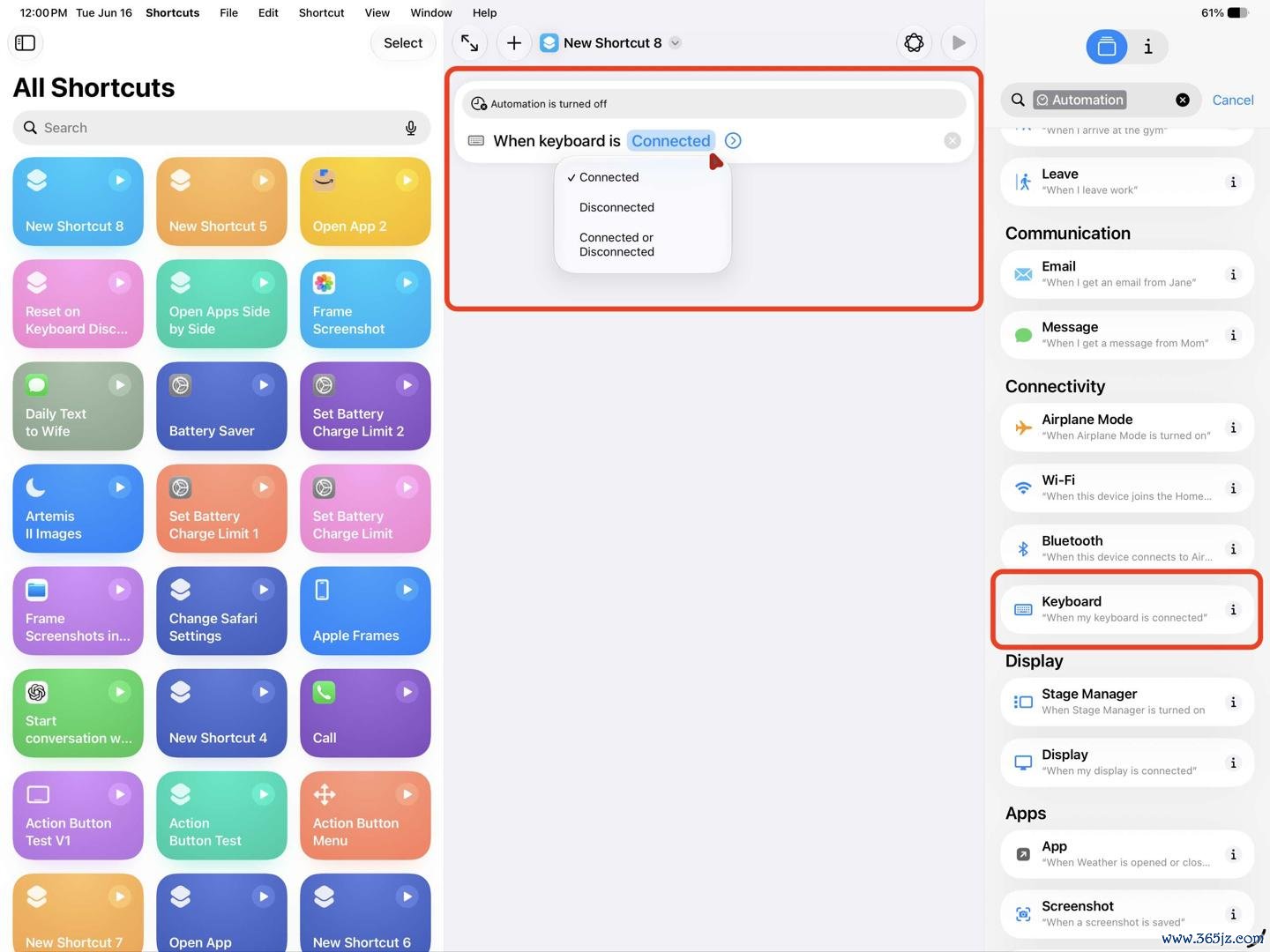
Task: Tap the microphone dictation icon in search
Action: [x=411, y=128]
